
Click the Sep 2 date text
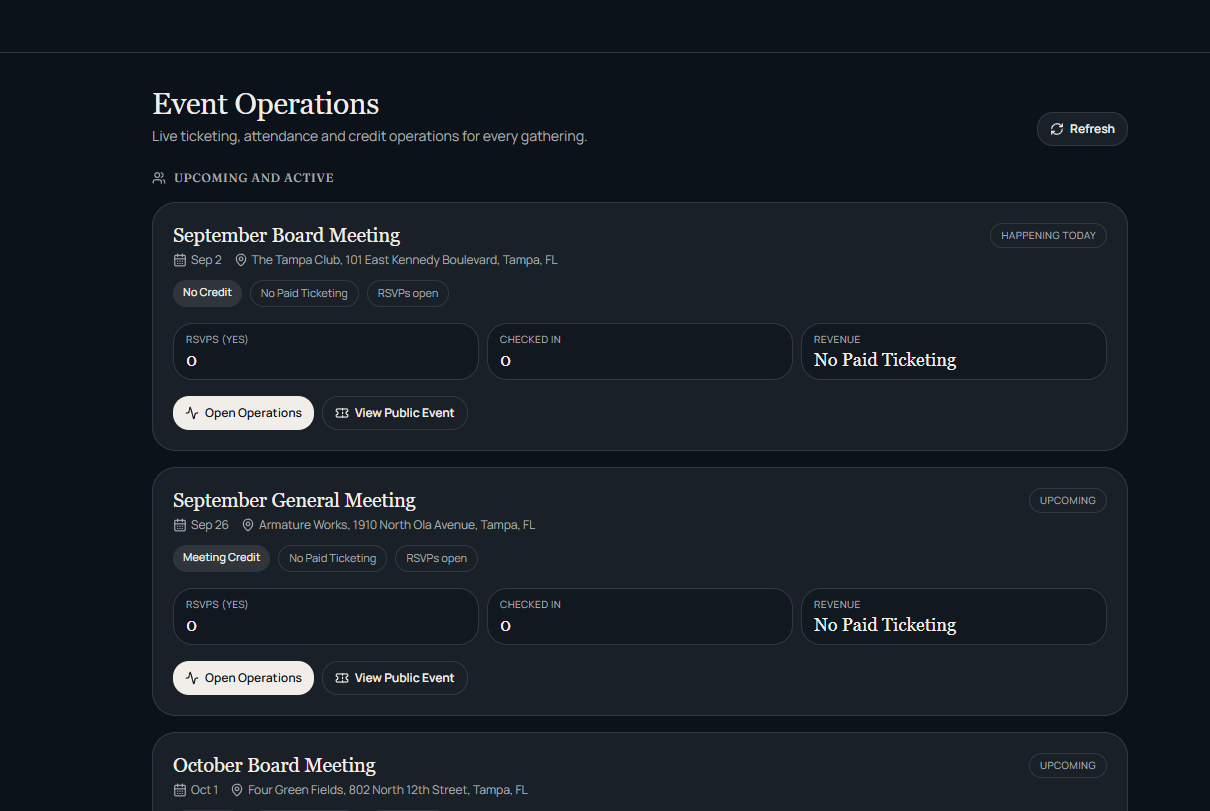(x=206, y=260)
